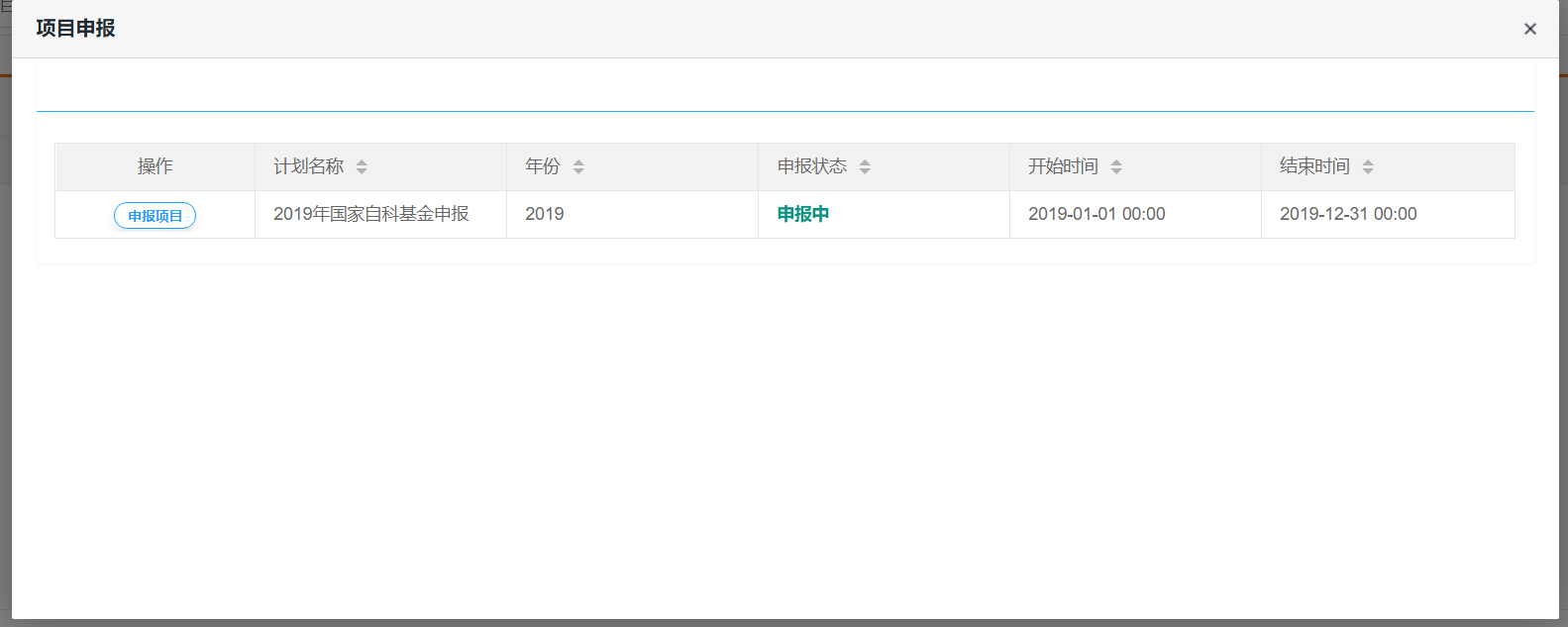Screen dimensions: 1568x627
Task: Select the 操作 column header
Action: [x=156, y=166]
